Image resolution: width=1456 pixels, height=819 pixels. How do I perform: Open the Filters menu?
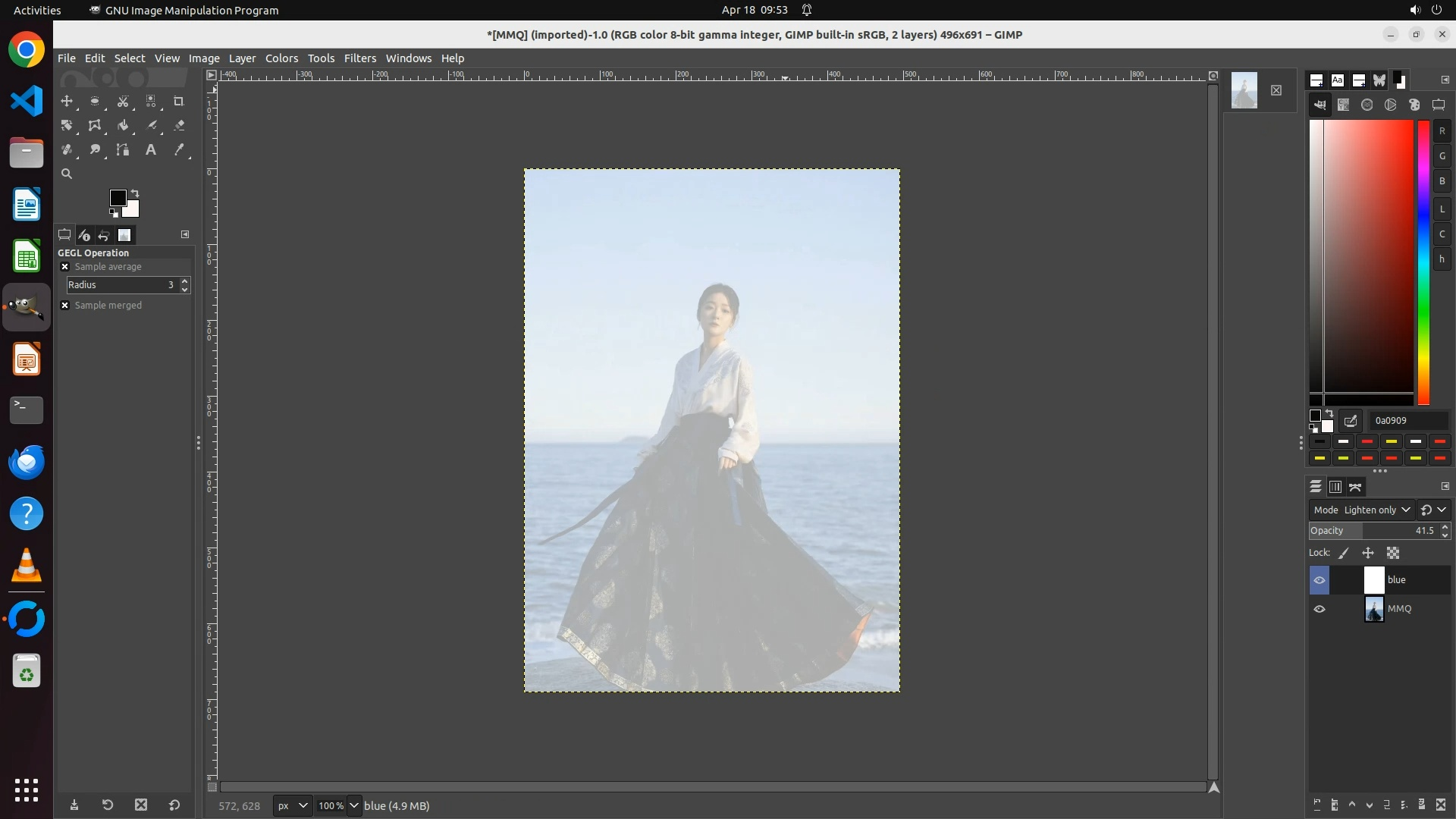tap(359, 58)
